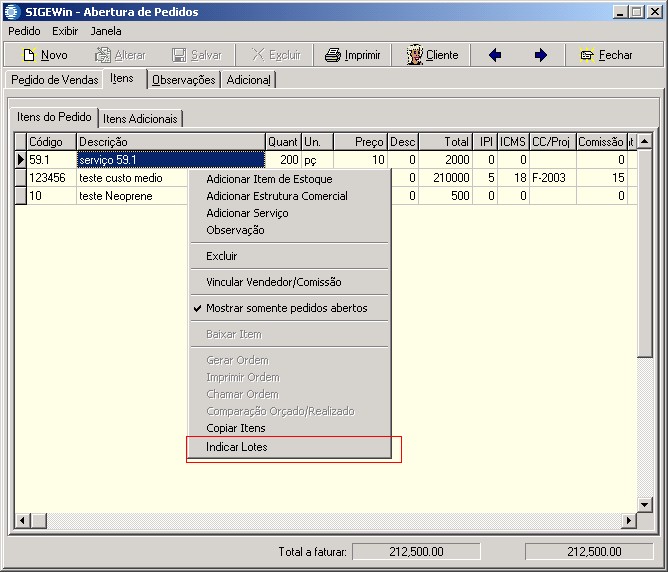Click cell 'teste Neoprene'

pyautogui.click(x=132, y=195)
